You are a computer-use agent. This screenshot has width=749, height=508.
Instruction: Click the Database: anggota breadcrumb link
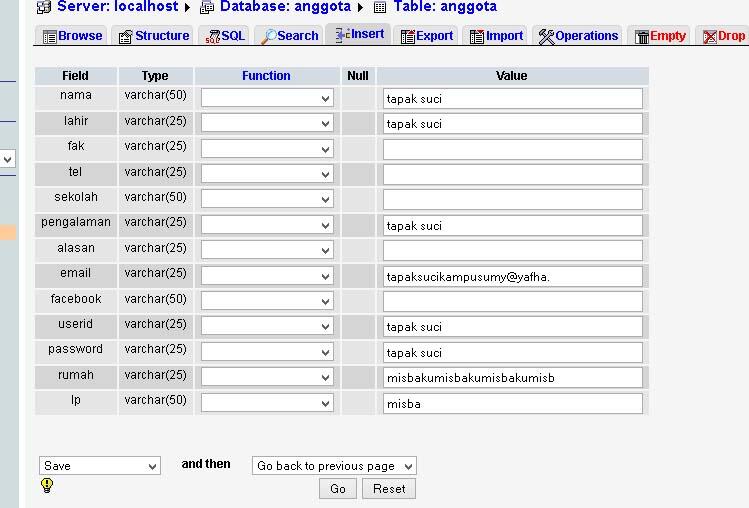click(x=285, y=7)
